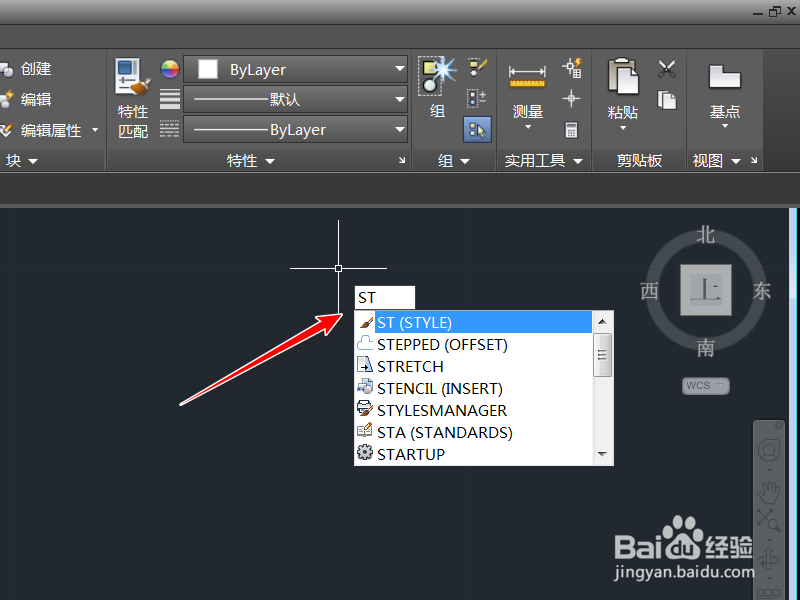Click the ViewCube top face 上
800x600 pixels.
[706, 290]
